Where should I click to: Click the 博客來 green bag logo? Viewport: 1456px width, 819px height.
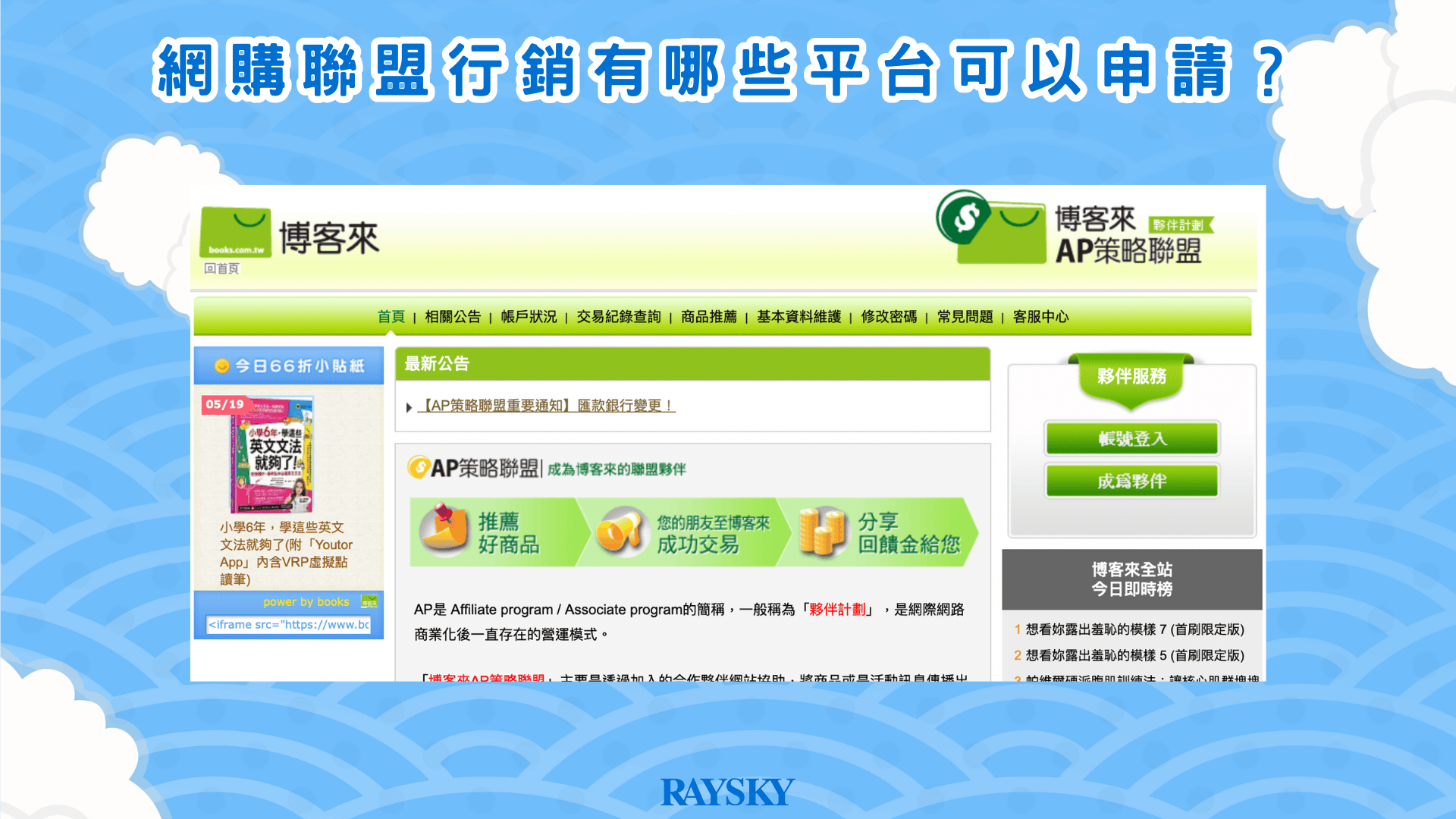tap(235, 232)
